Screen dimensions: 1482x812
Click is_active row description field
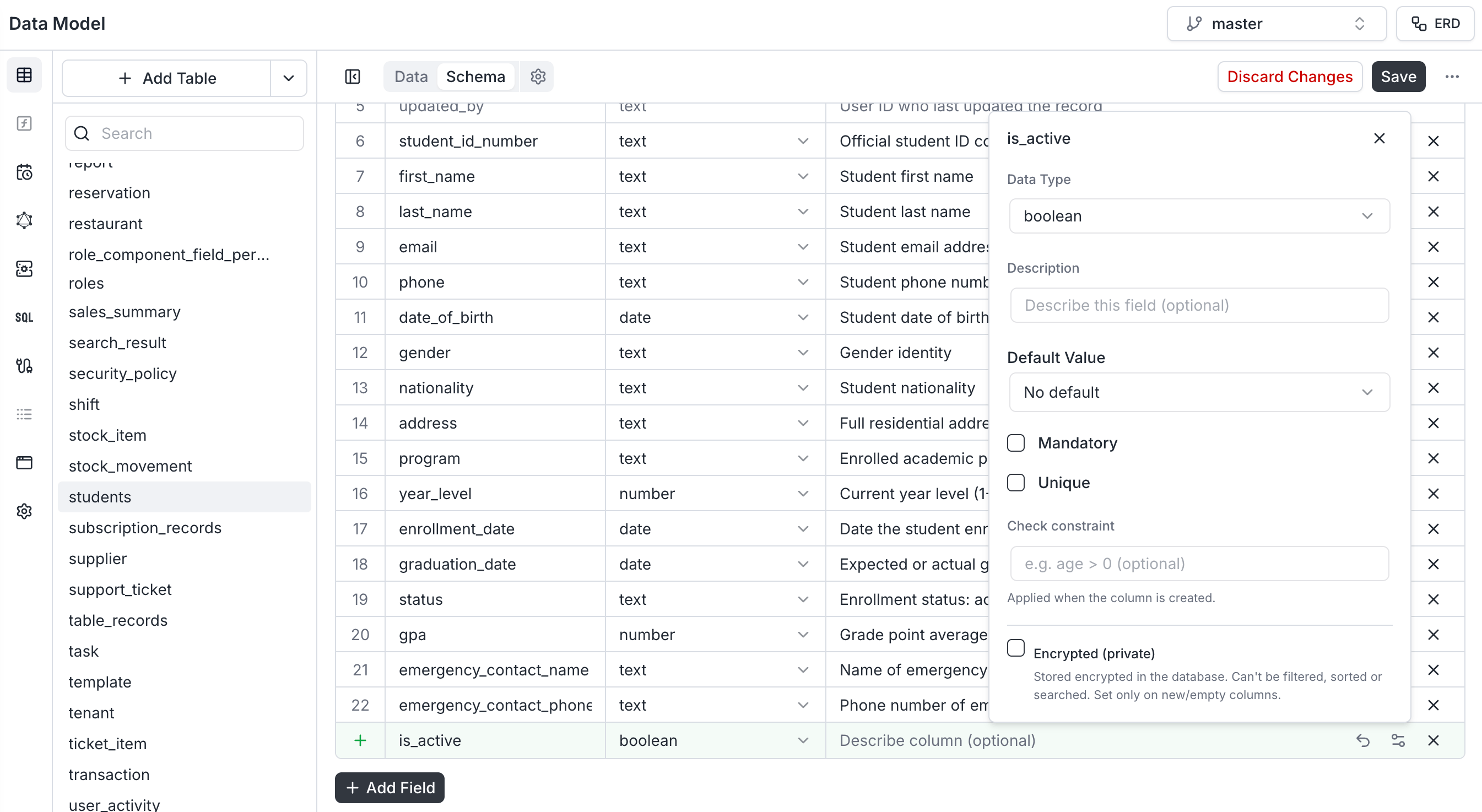pyautogui.click(x=1088, y=740)
